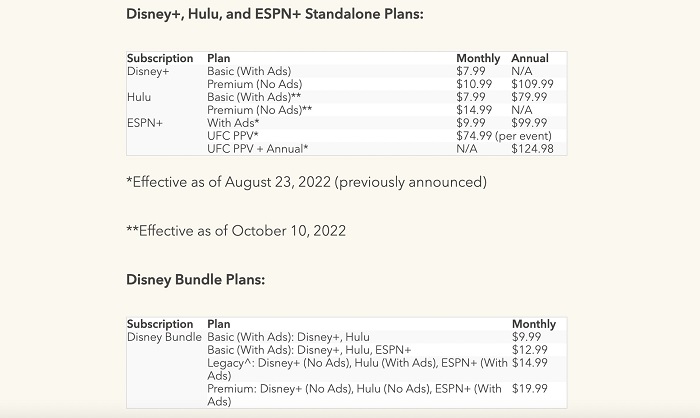
Task: Click the Disney Bundle Plans heading
Action: [196, 280]
